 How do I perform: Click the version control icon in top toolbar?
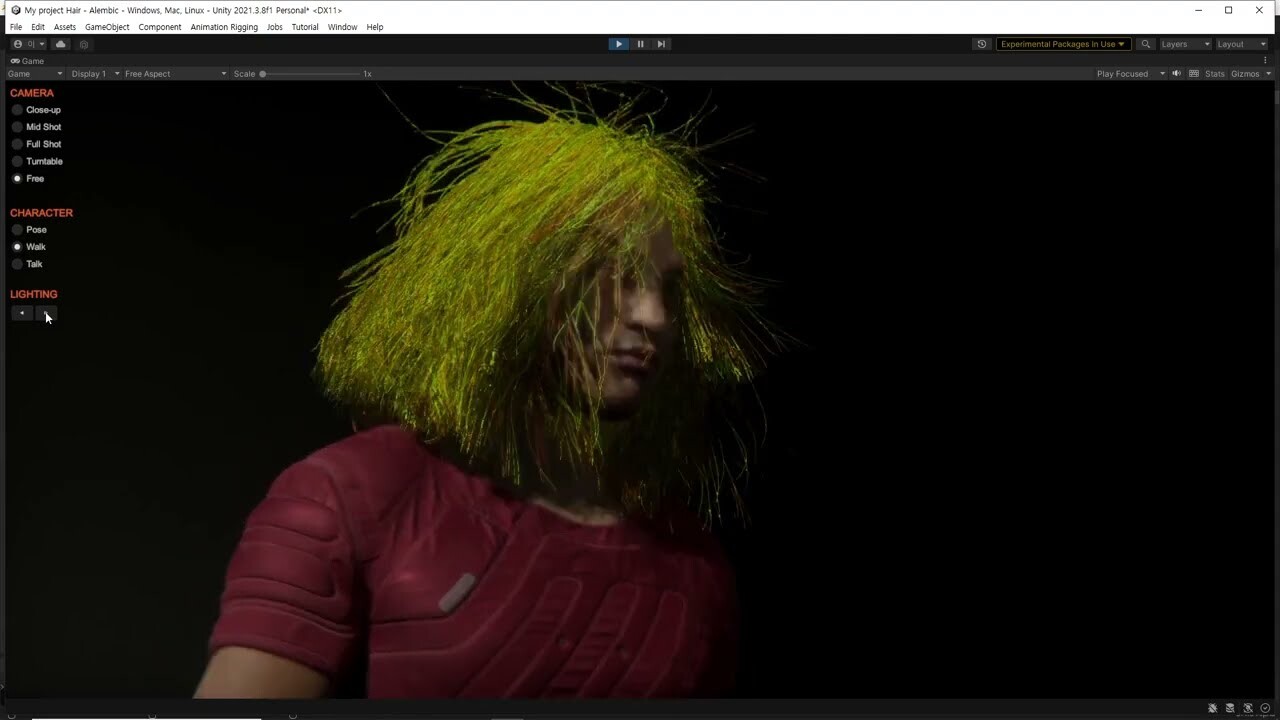[x=84, y=44]
